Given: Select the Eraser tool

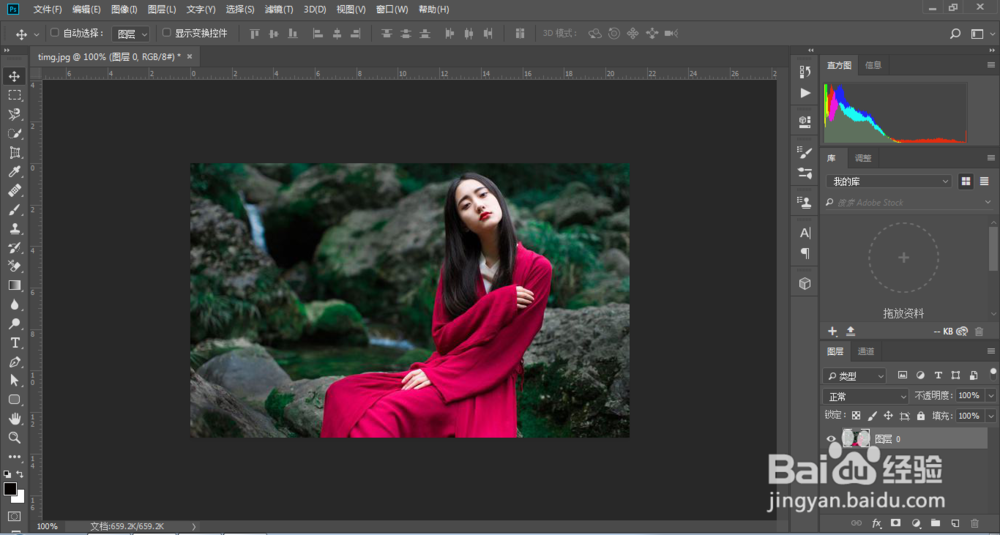Looking at the screenshot, I should pyautogui.click(x=15, y=267).
